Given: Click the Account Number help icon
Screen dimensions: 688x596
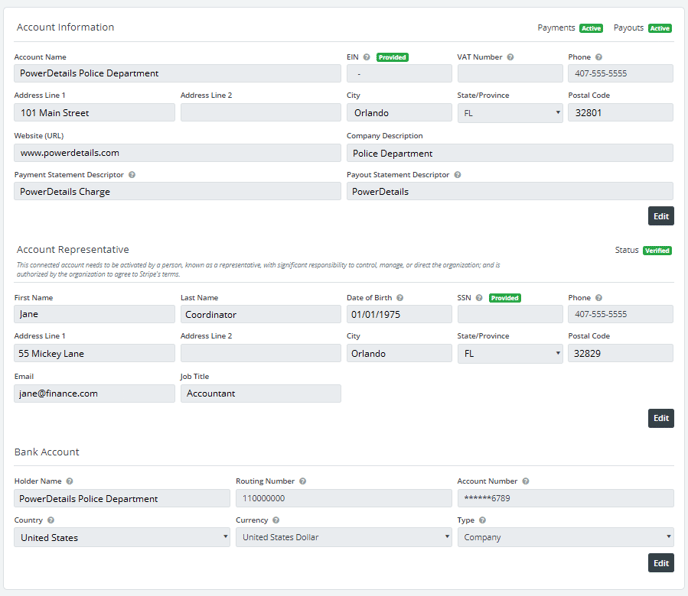Looking at the screenshot, I should 526,481.
